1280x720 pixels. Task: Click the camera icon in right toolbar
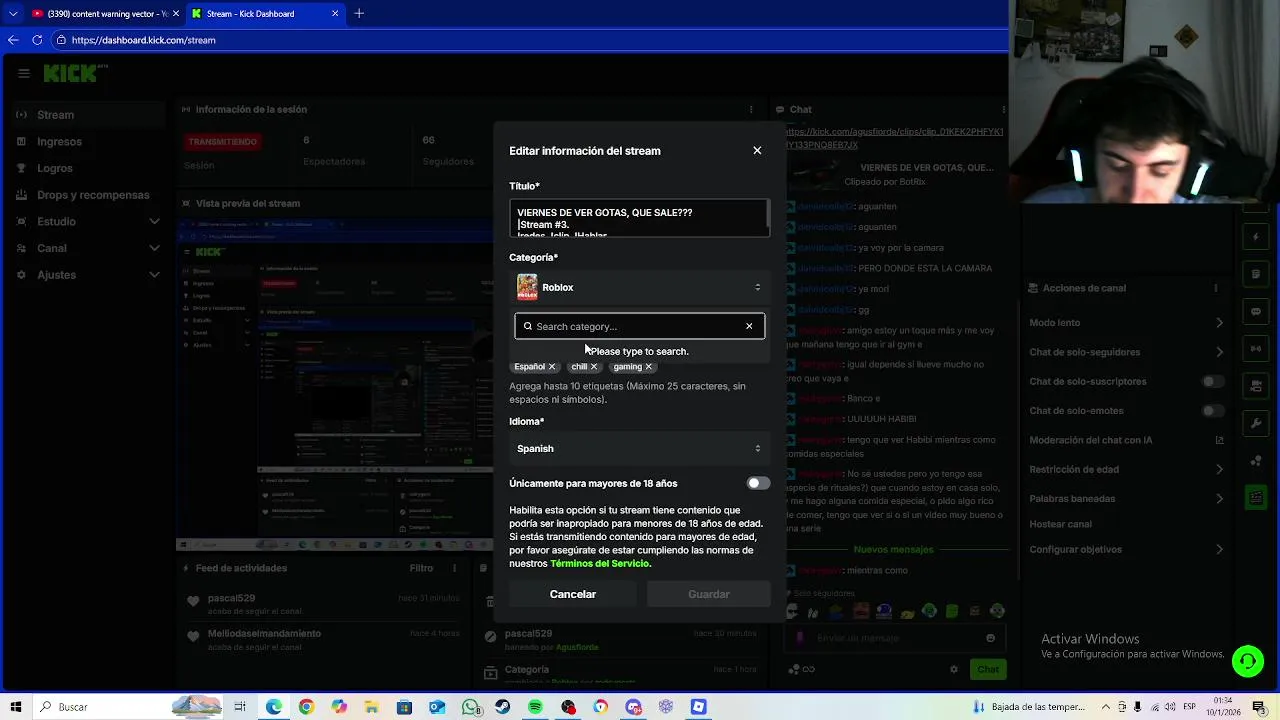[1256, 385]
